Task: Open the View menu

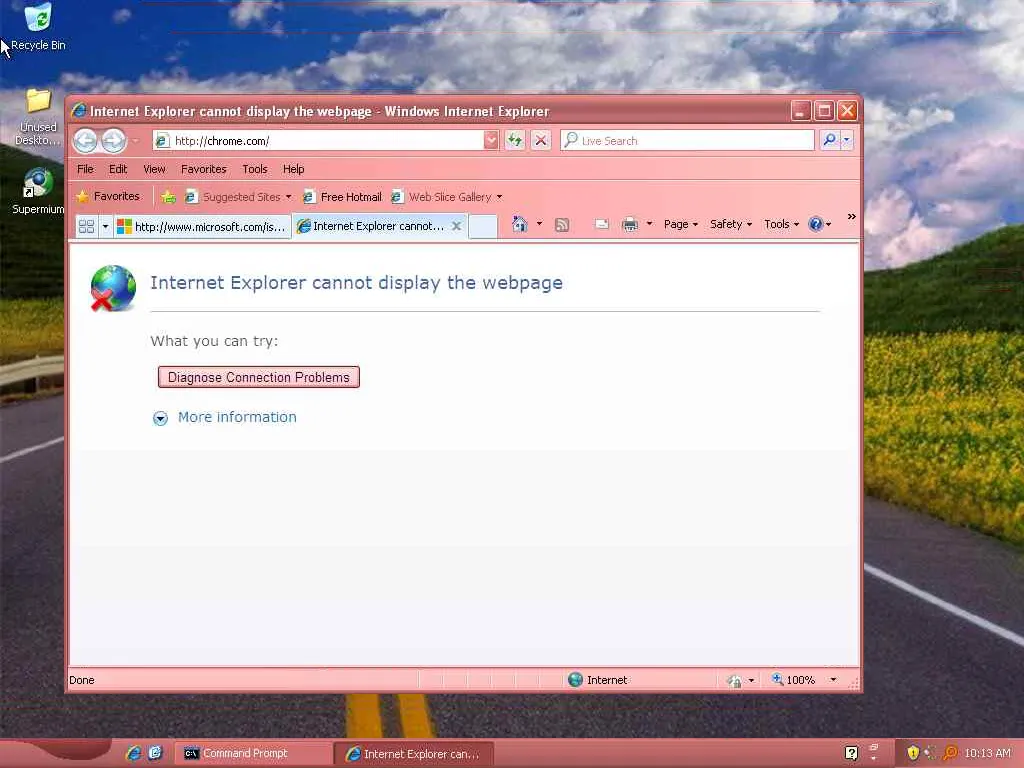Action: pos(154,169)
